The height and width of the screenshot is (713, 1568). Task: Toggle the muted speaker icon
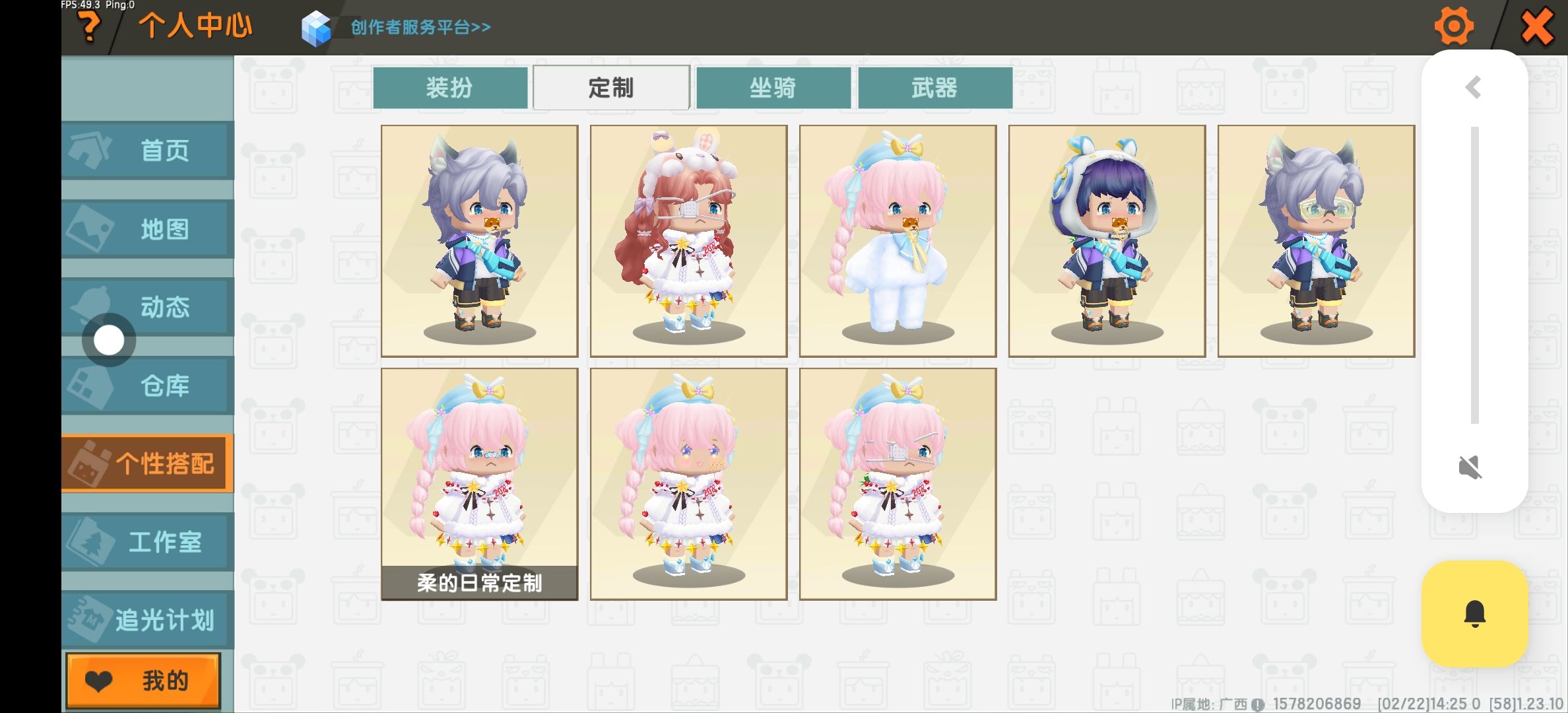click(x=1470, y=467)
